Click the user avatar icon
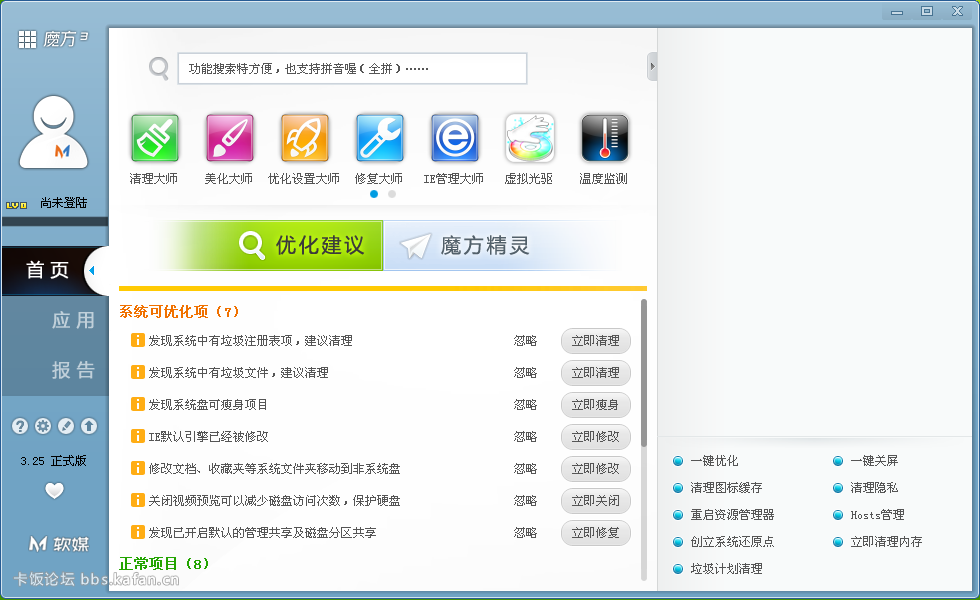This screenshot has width=980, height=600. 54,132
